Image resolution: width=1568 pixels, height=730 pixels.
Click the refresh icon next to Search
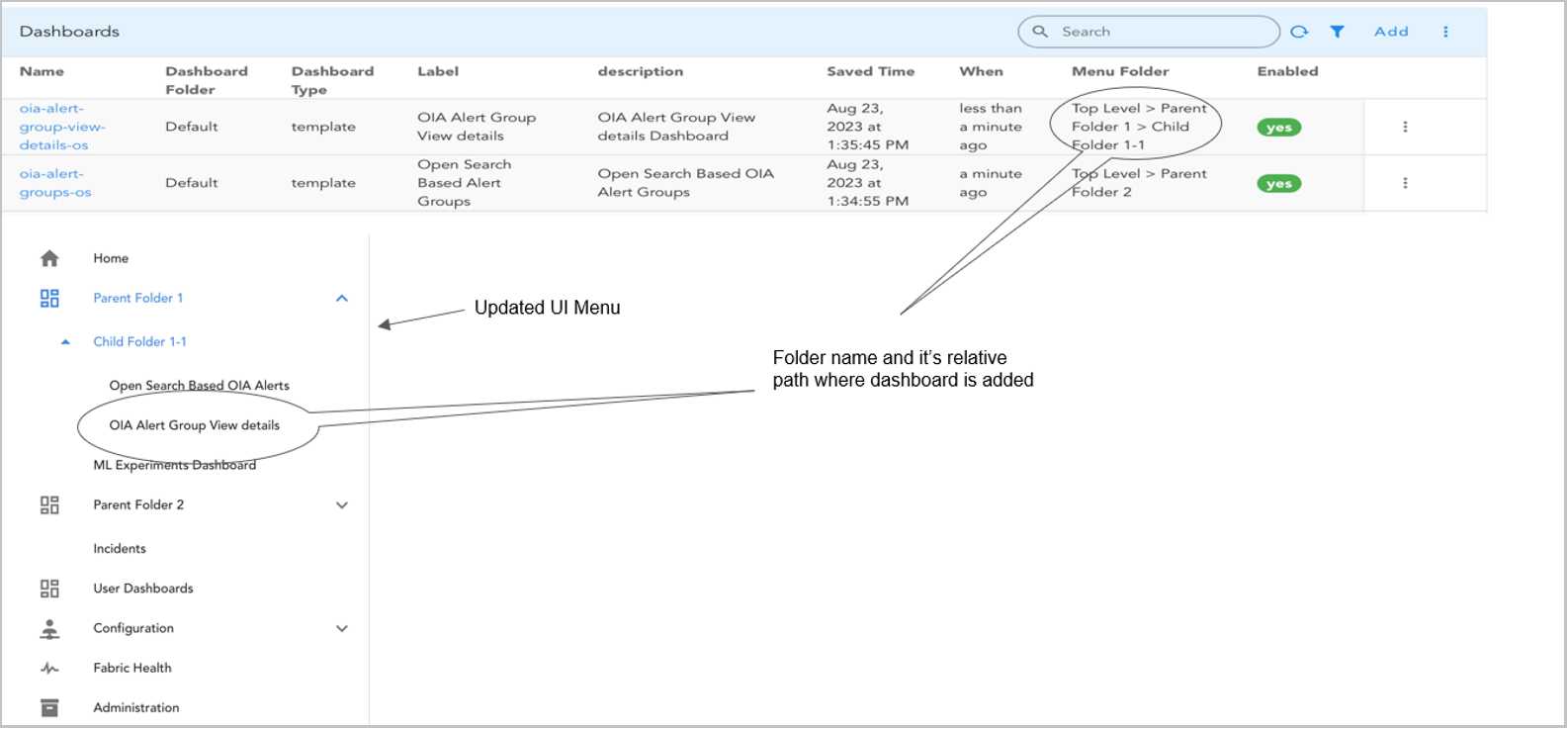[x=1299, y=32]
